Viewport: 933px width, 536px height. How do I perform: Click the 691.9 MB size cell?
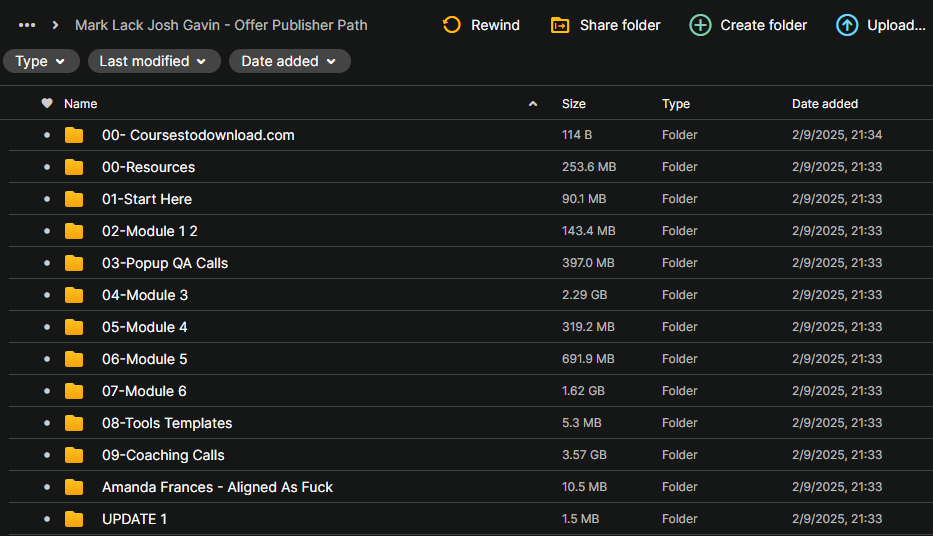tap(588, 359)
